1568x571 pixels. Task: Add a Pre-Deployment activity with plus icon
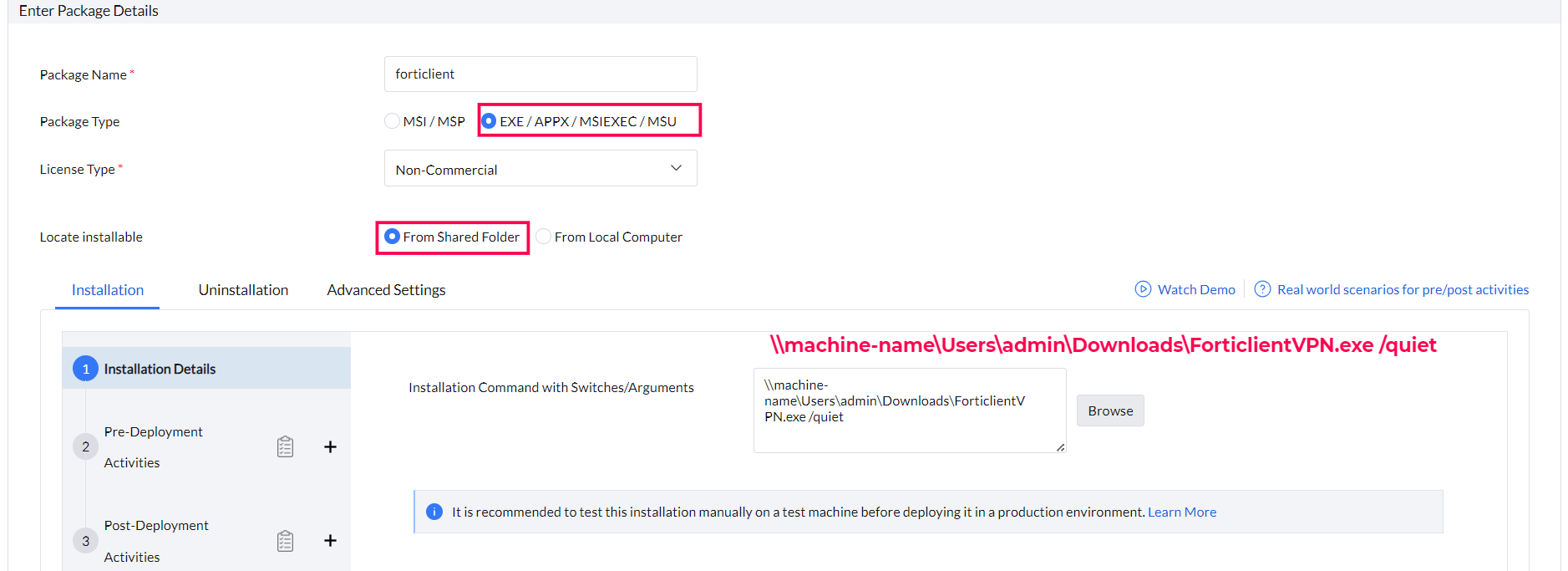pyautogui.click(x=330, y=447)
